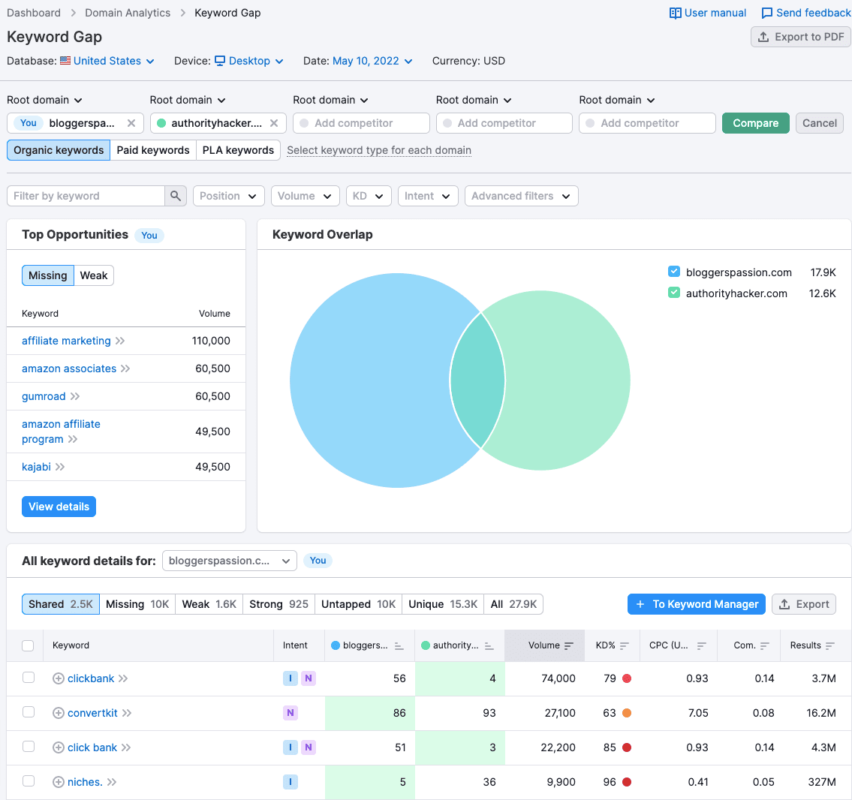Click Select keyword type for each domain
852x800 pixels.
[x=379, y=150]
